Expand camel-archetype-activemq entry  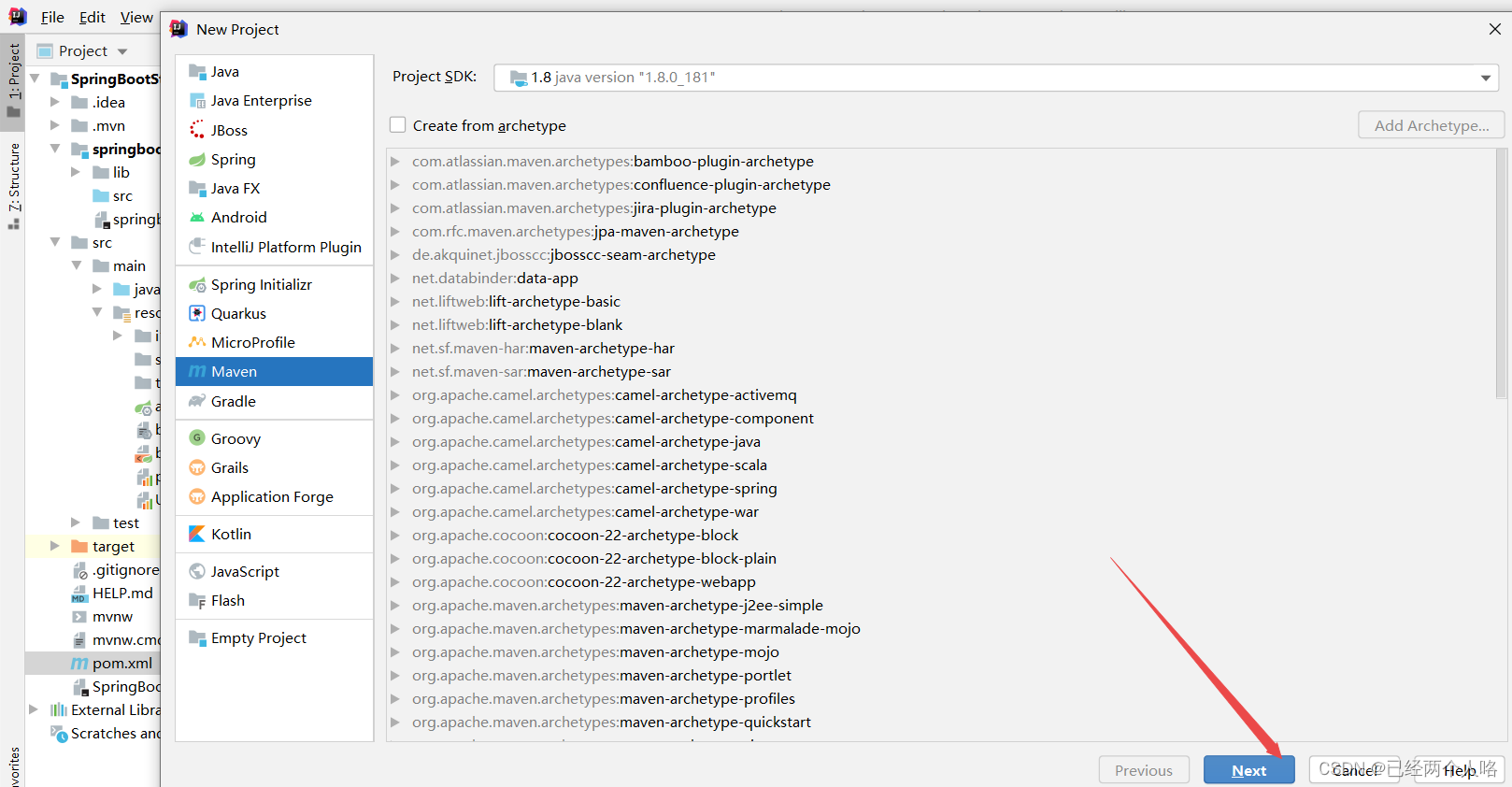pyautogui.click(x=396, y=394)
